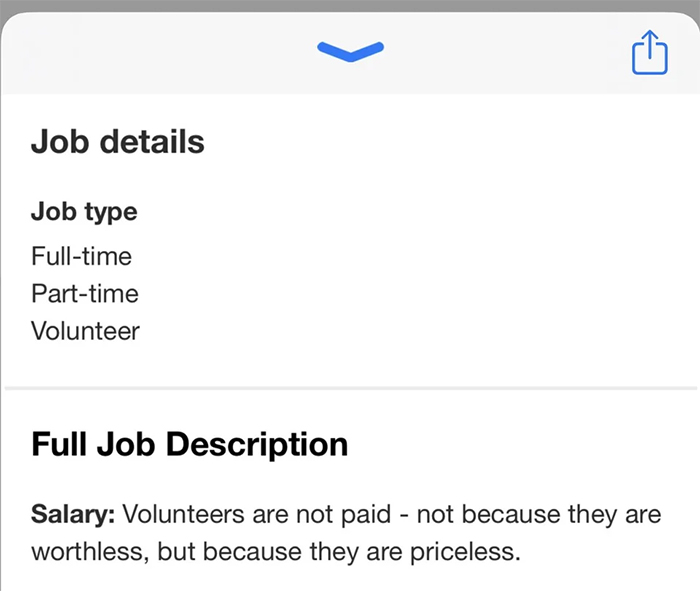Tap the "Volunteer" job type
The height and width of the screenshot is (591, 700).
tap(85, 331)
